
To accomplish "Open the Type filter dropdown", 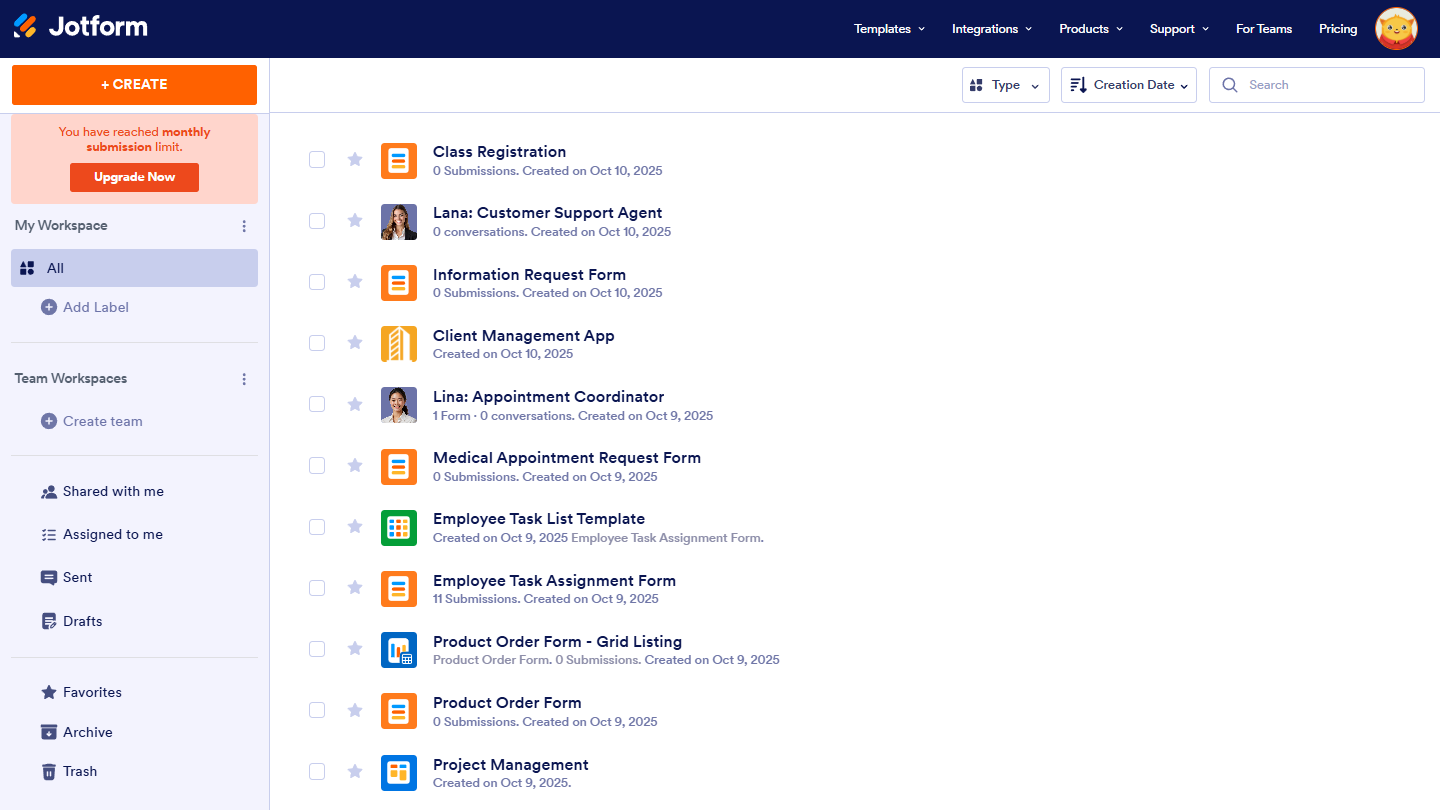I will point(1006,85).
